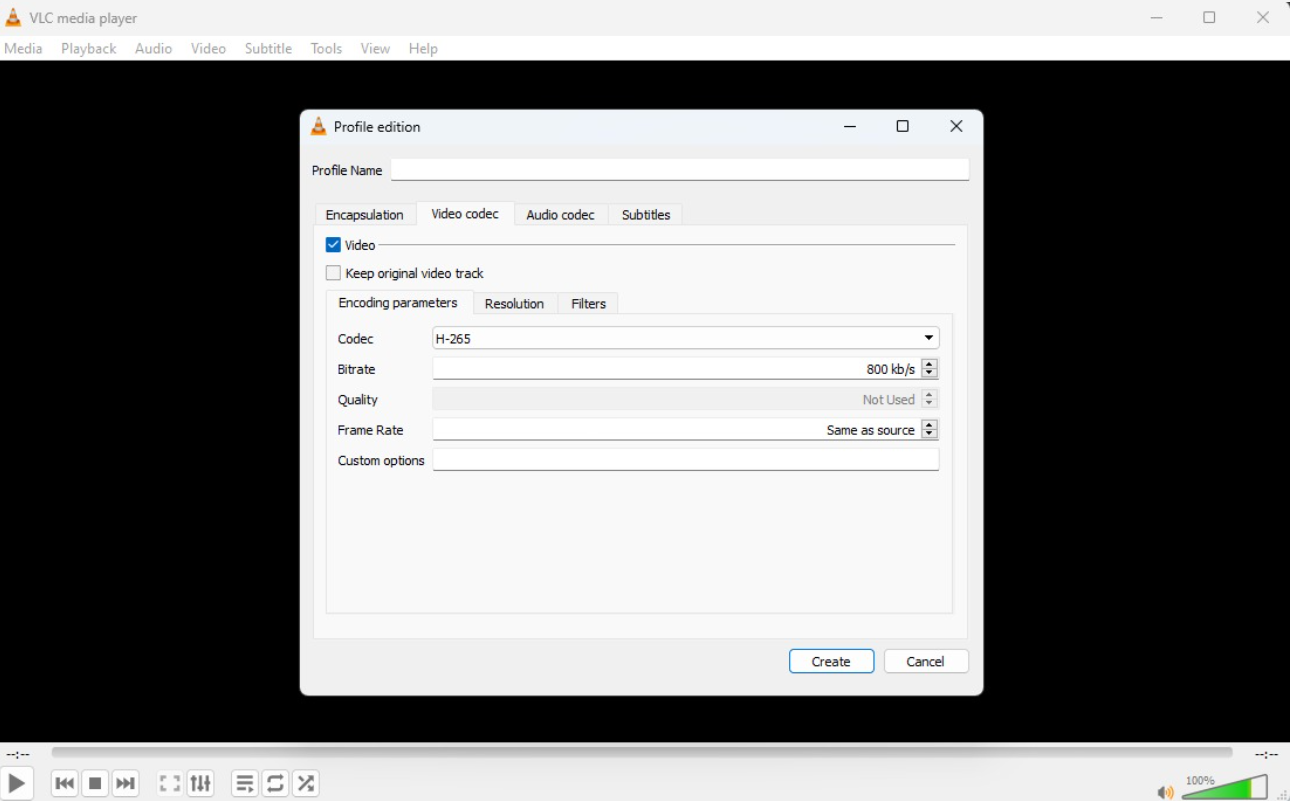The image size is (1290, 801).
Task: Click inside the Profile Name field
Action: click(x=680, y=169)
